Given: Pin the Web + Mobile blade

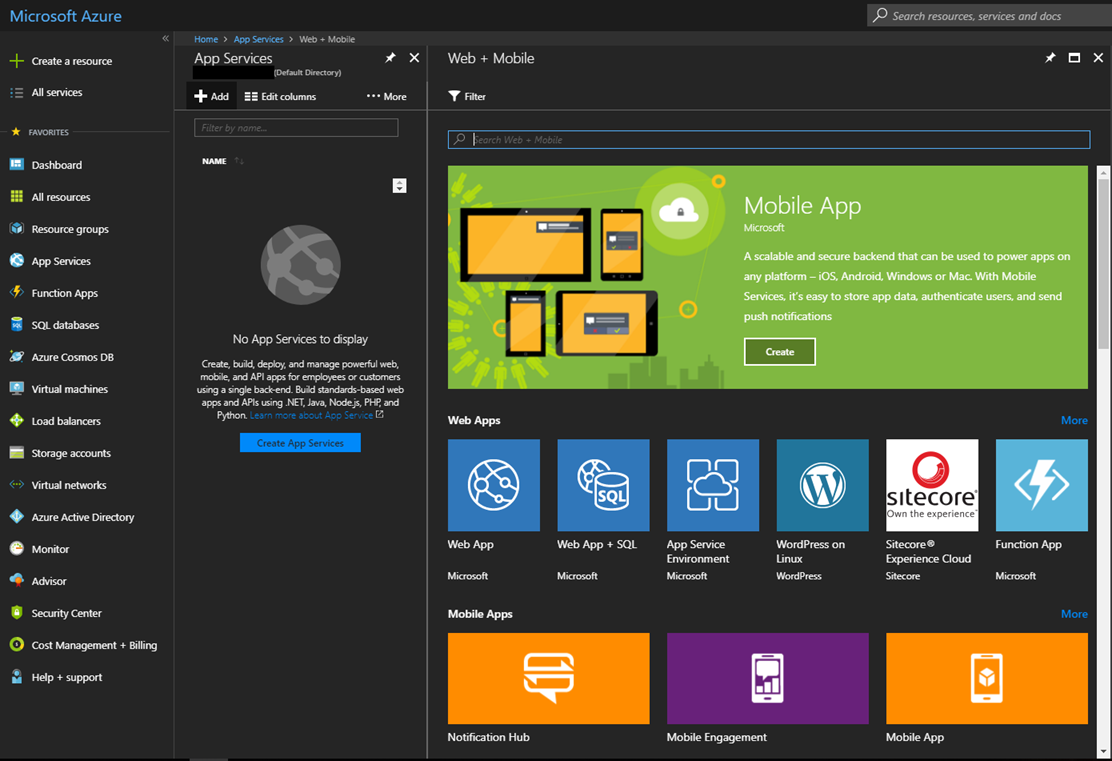Looking at the screenshot, I should tap(1050, 58).
